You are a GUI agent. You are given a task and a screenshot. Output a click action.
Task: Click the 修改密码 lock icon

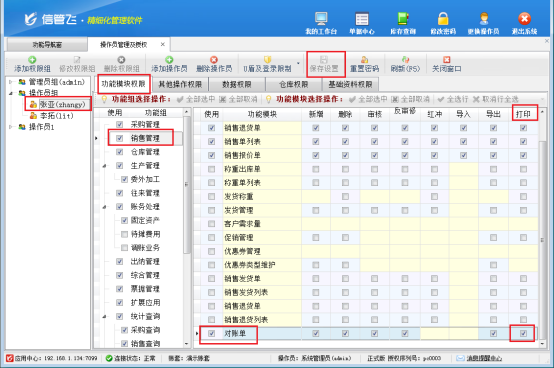click(x=443, y=19)
